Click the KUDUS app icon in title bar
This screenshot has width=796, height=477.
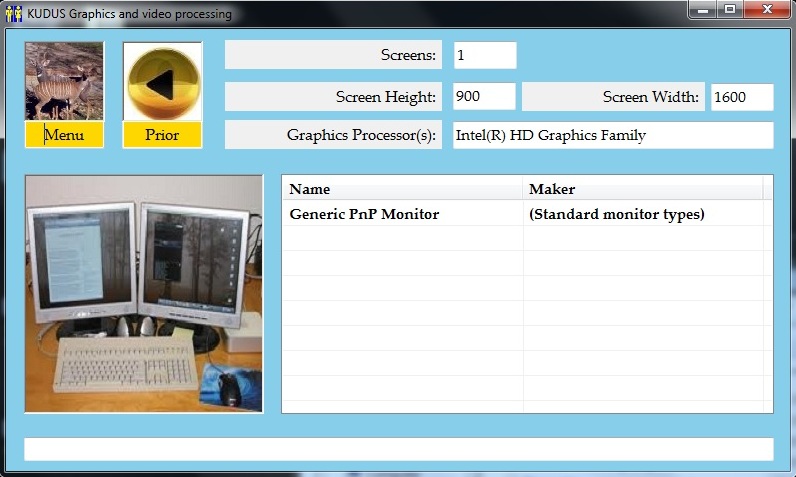(x=14, y=14)
